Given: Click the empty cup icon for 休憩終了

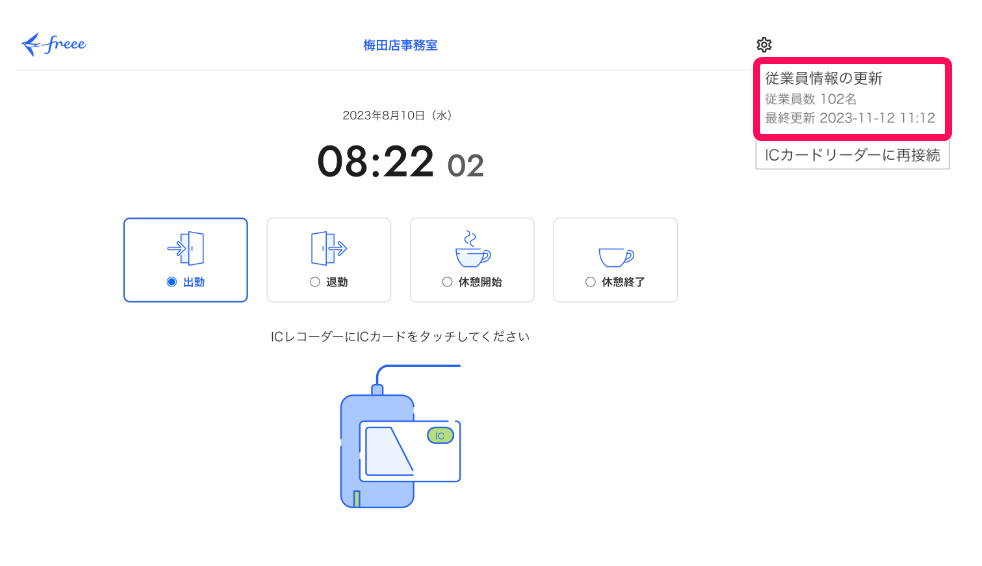Looking at the screenshot, I should 616,257.
